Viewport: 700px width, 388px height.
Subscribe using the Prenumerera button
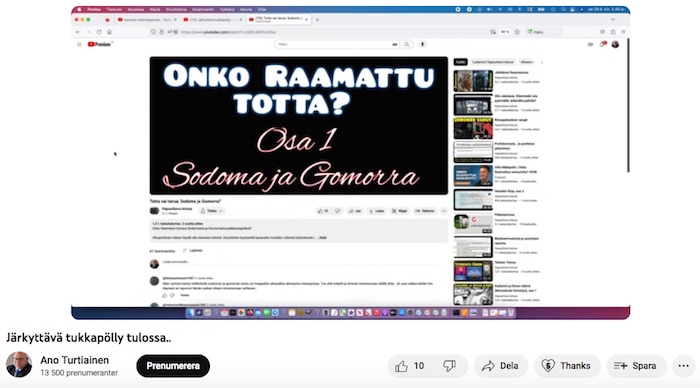[x=173, y=366]
